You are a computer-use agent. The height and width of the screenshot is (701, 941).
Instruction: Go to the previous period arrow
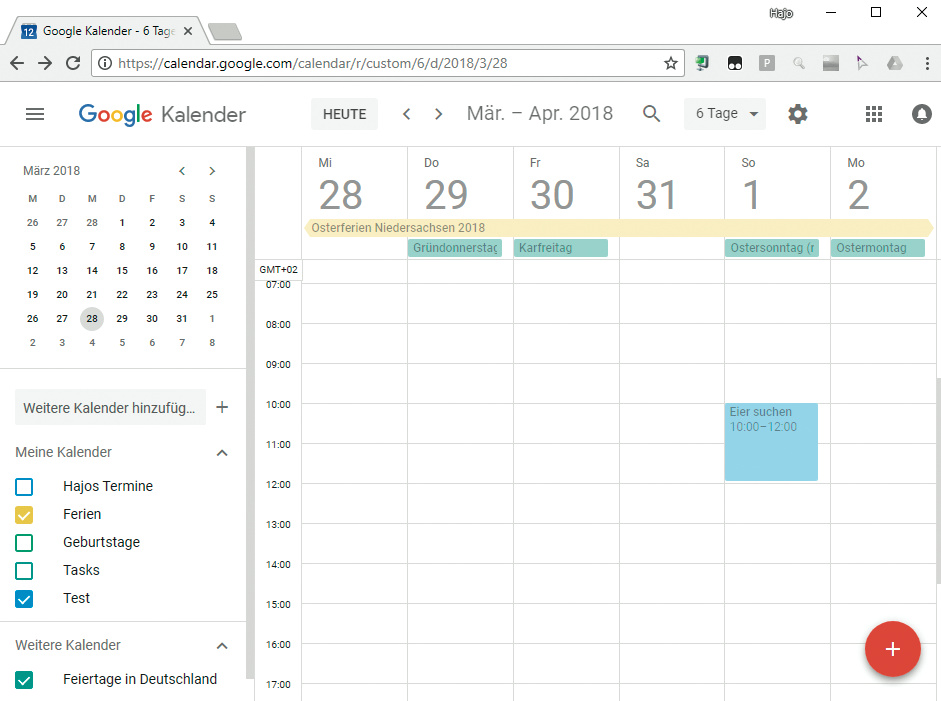pos(406,114)
